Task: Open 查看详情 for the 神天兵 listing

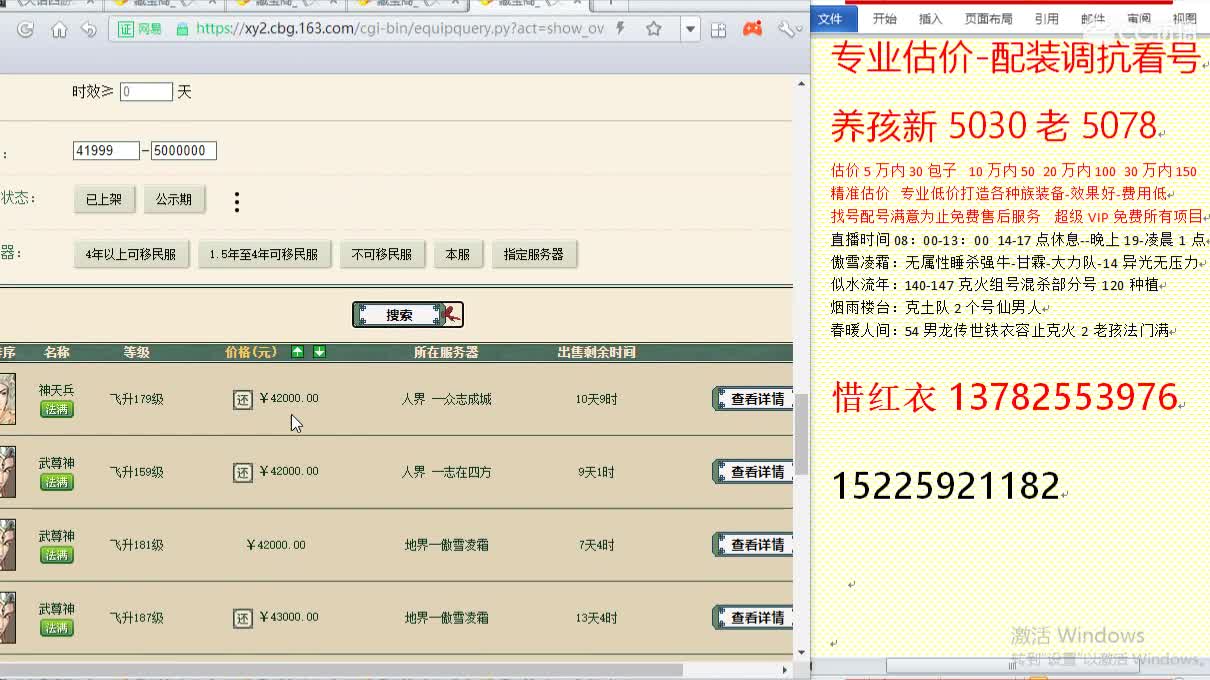Action: 753,399
